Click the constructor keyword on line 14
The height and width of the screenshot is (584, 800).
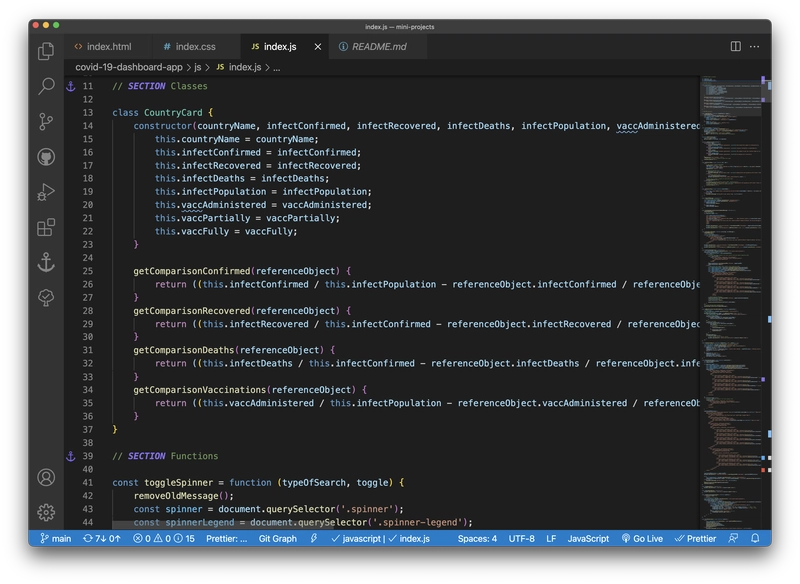pyautogui.click(x=163, y=126)
